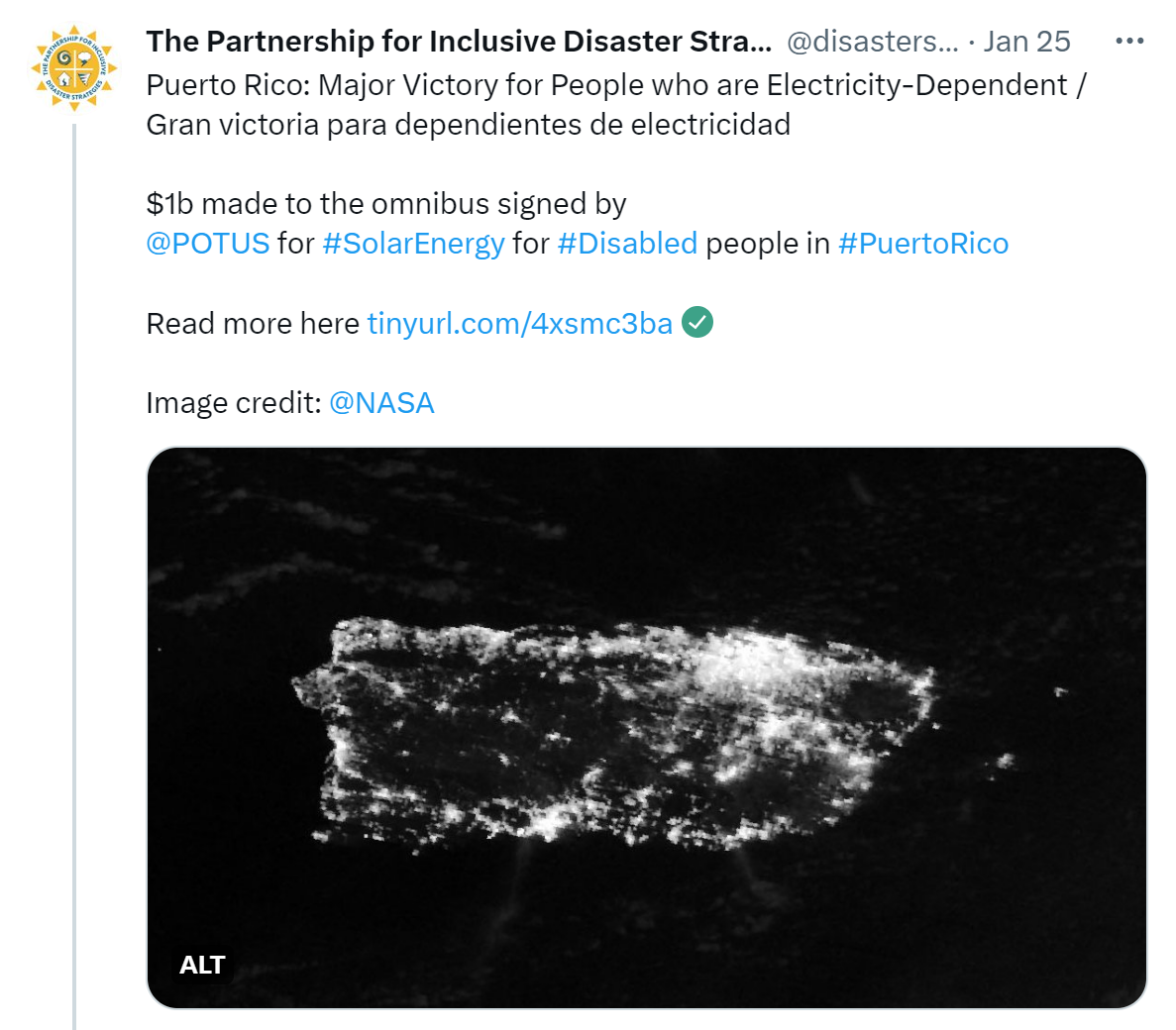Viewport: 1176px width, 1030px height.
Task: Open the Partnership sun logo avatar
Action: point(74,68)
